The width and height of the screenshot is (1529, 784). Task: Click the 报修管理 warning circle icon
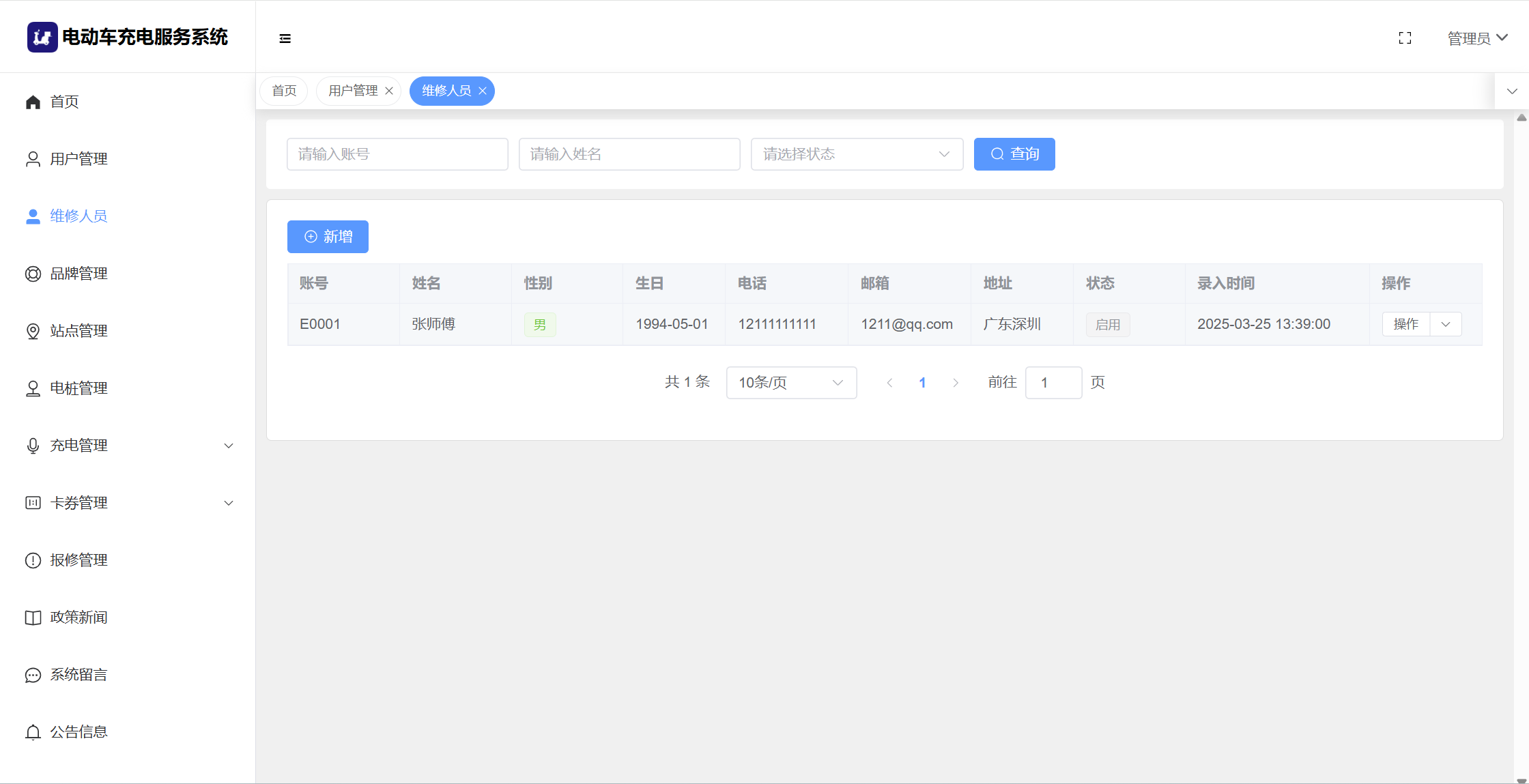[x=33, y=560]
